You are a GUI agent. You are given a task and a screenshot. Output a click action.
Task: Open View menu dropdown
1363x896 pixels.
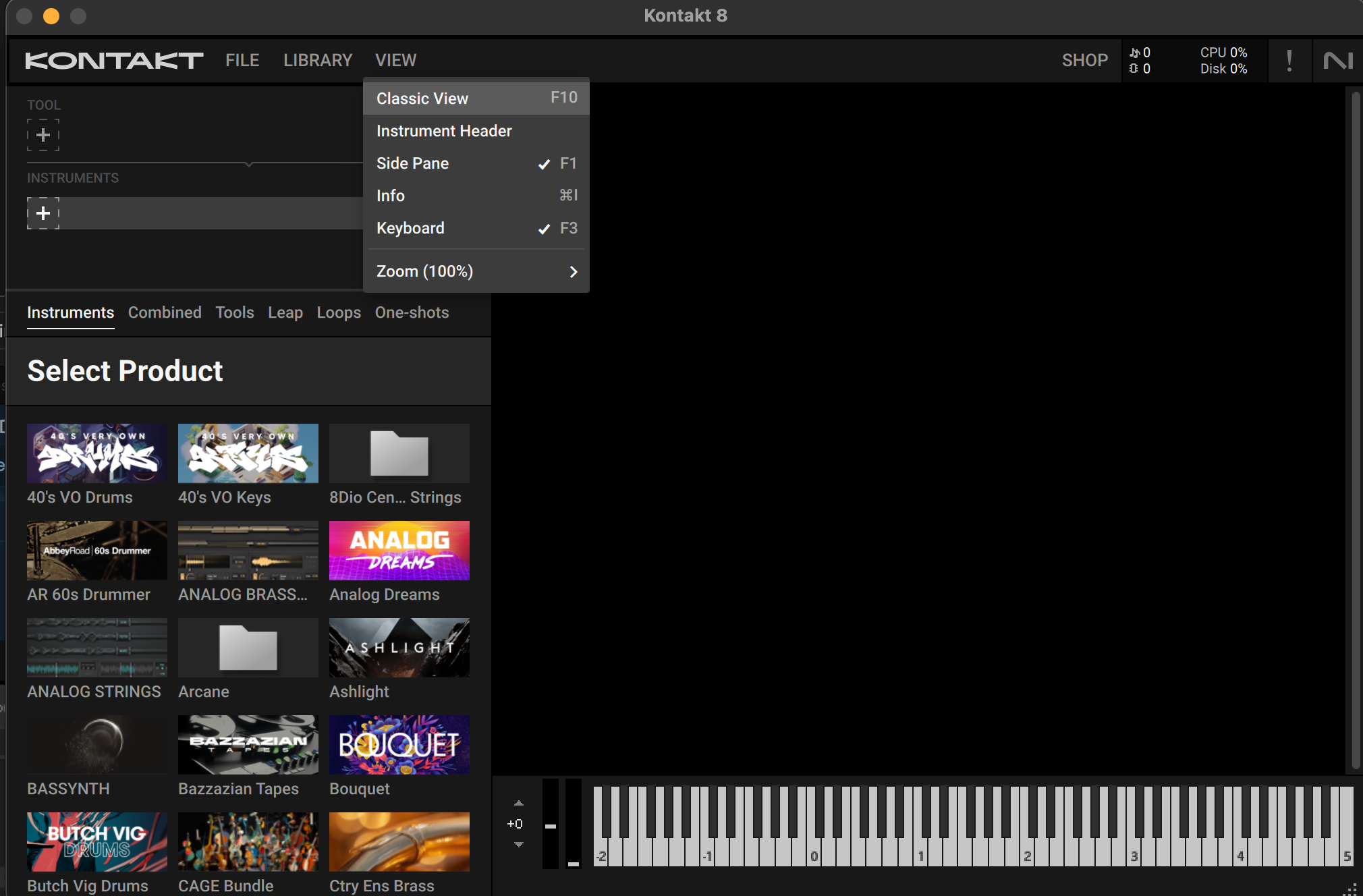click(395, 60)
